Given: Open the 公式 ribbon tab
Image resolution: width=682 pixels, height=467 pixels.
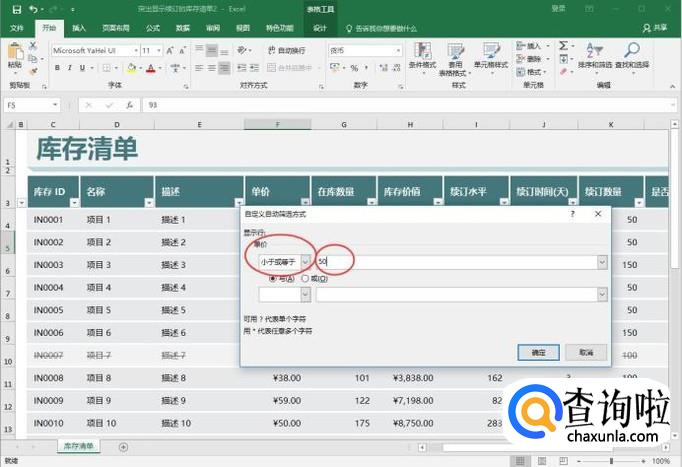Looking at the screenshot, I should [x=152, y=29].
